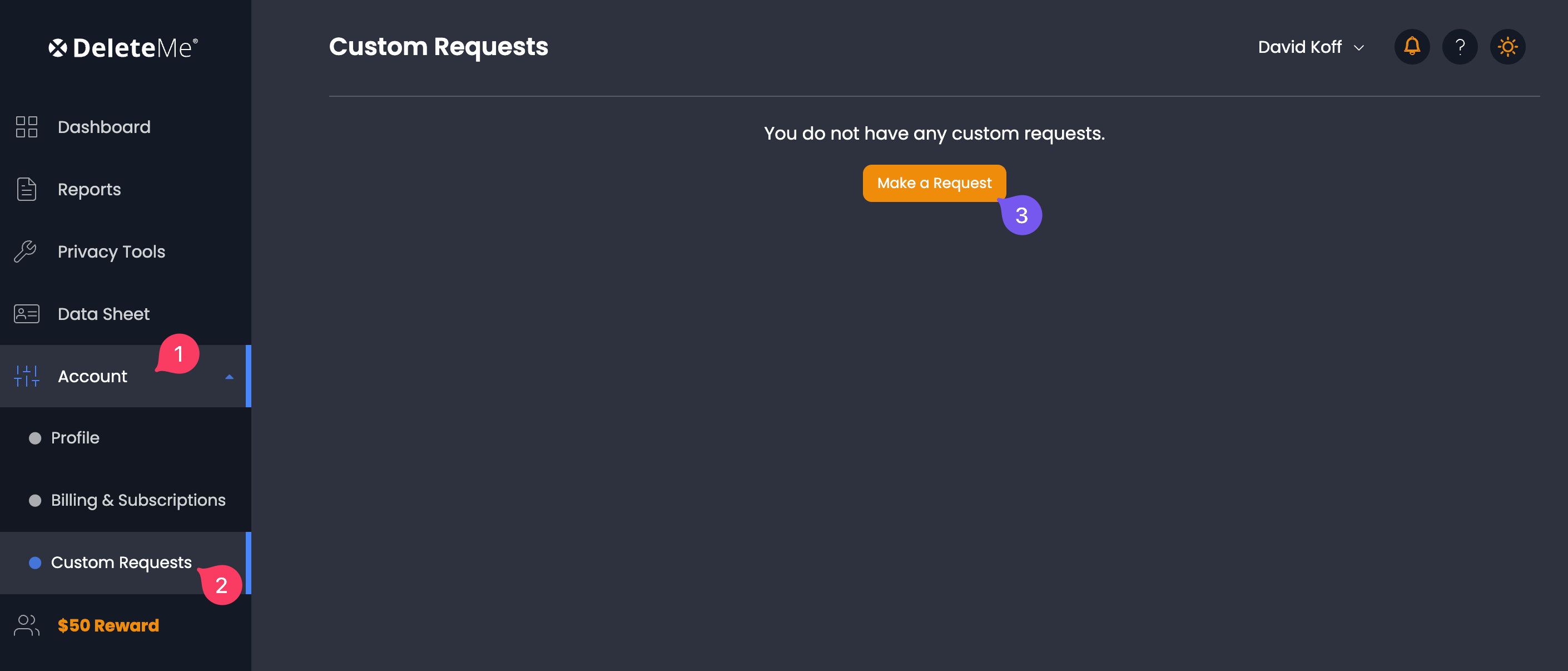
Task: Select the Custom Requests bullet indicator
Action: click(x=34, y=563)
